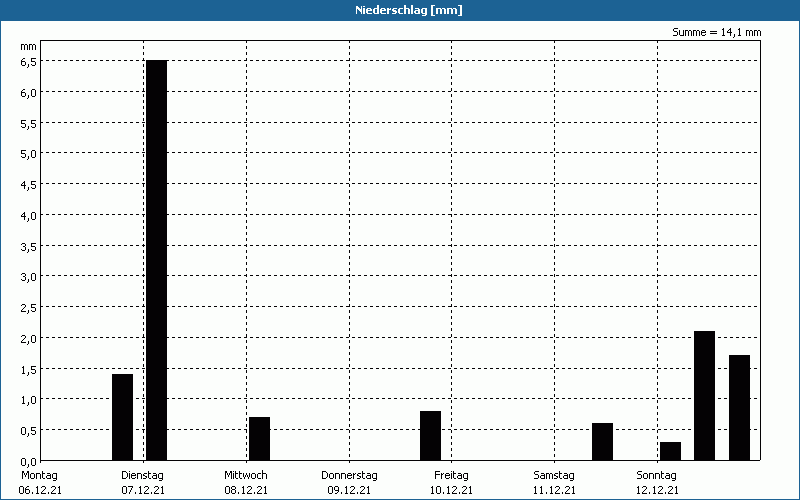The width and height of the screenshot is (800, 500).
Task: Click the 4,5 y-axis value
Action: [x=29, y=185]
